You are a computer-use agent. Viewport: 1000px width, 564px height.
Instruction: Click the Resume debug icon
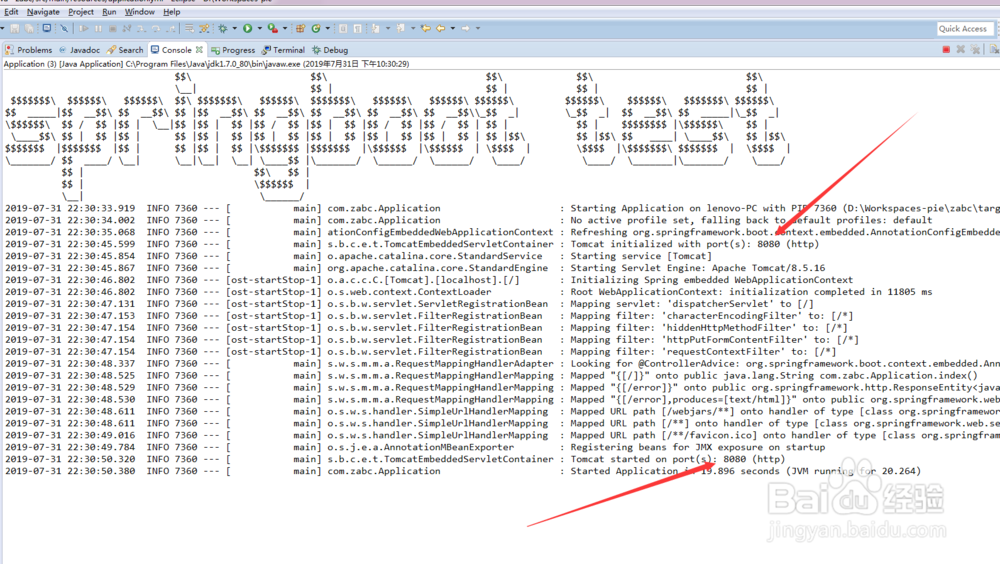84,29
